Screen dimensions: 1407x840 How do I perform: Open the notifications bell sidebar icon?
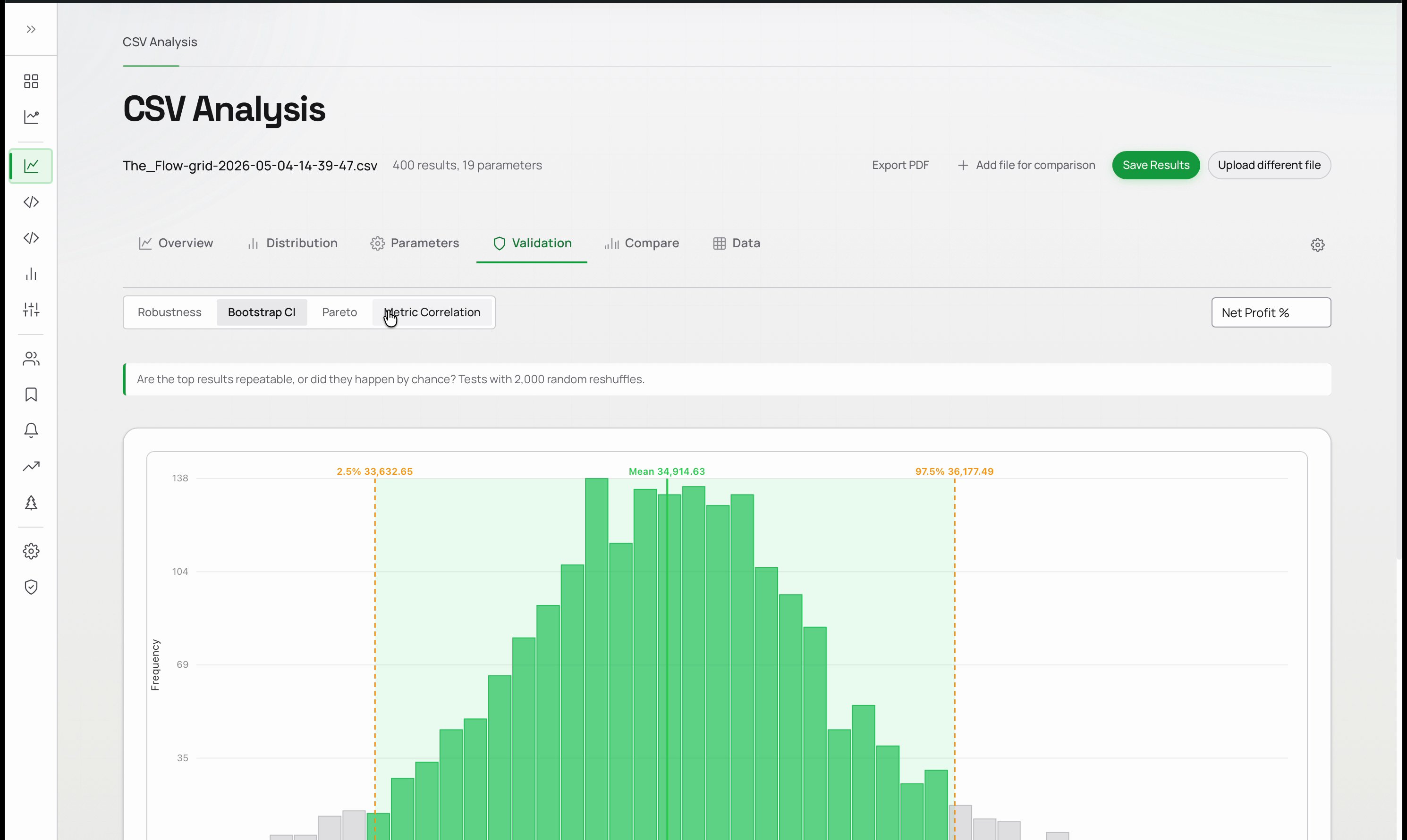(x=31, y=430)
